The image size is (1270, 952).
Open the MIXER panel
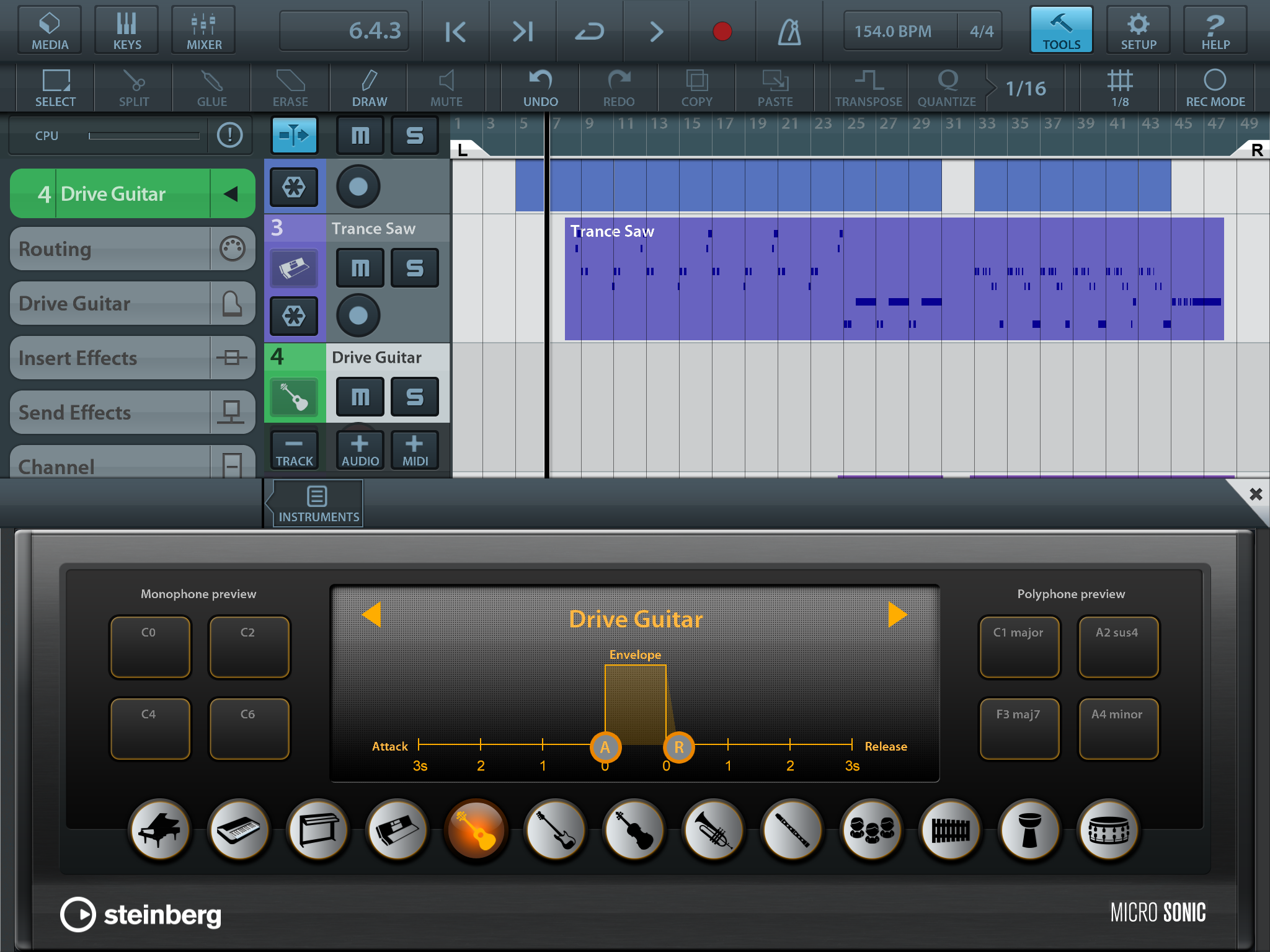[x=204, y=30]
